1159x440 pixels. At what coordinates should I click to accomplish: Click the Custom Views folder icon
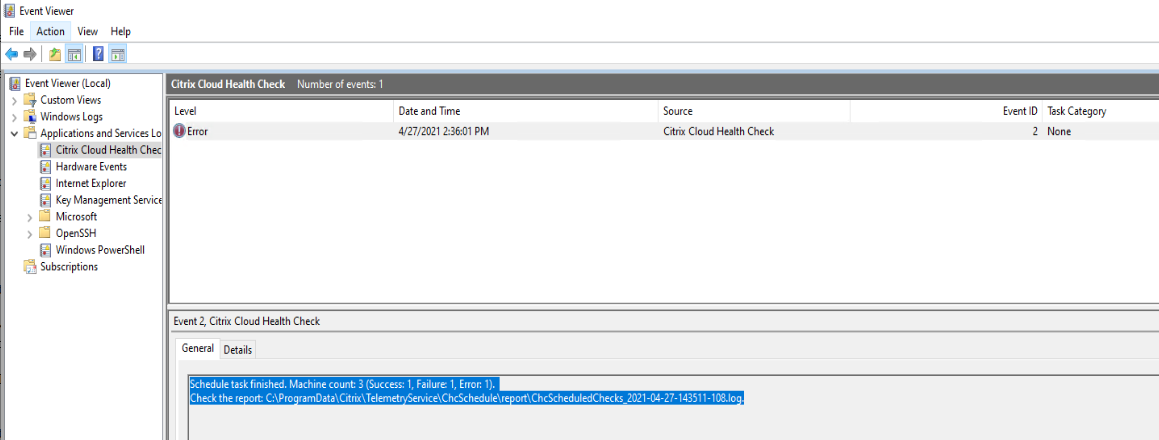30,100
